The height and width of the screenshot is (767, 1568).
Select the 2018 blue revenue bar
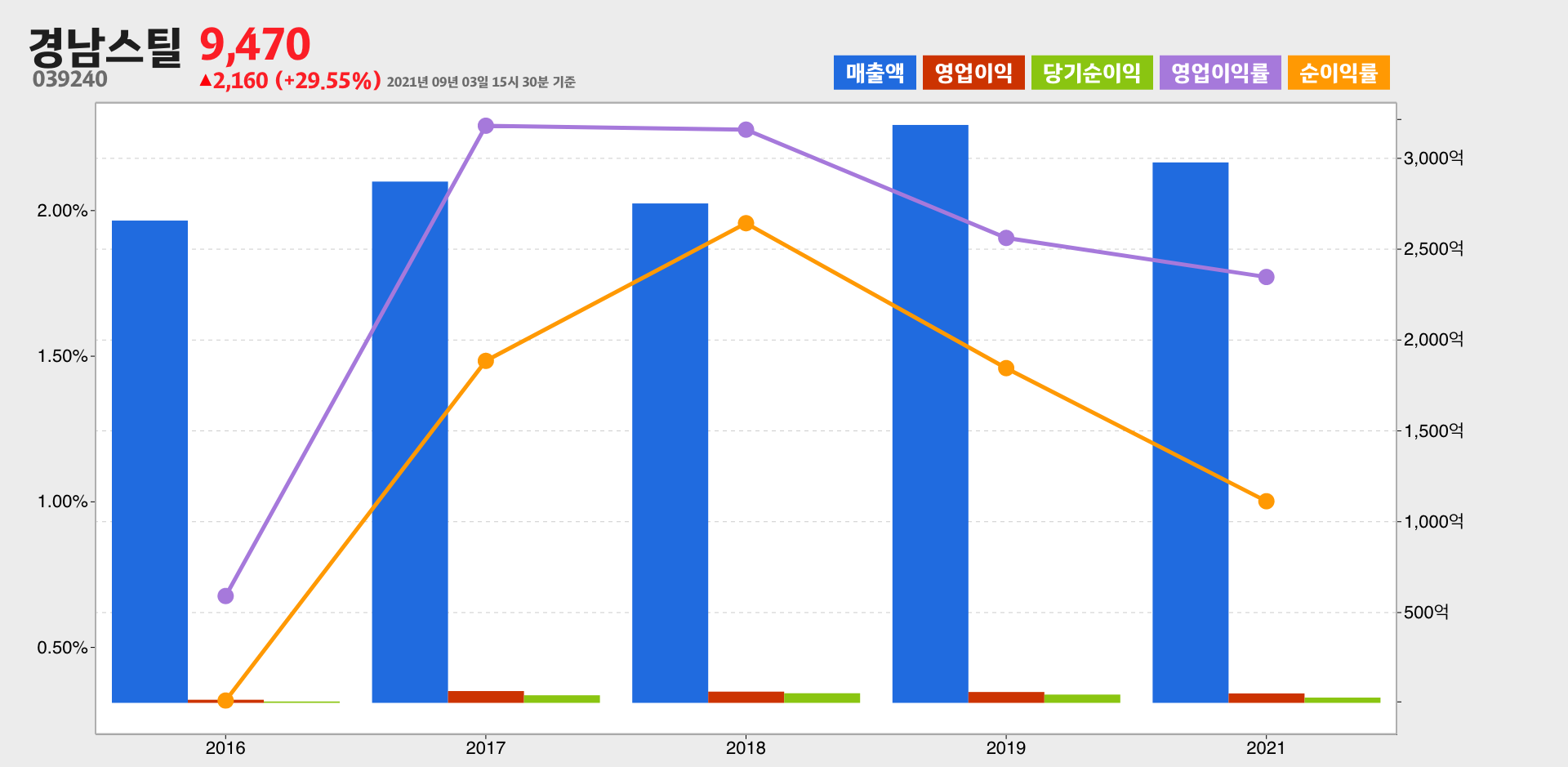[670, 453]
